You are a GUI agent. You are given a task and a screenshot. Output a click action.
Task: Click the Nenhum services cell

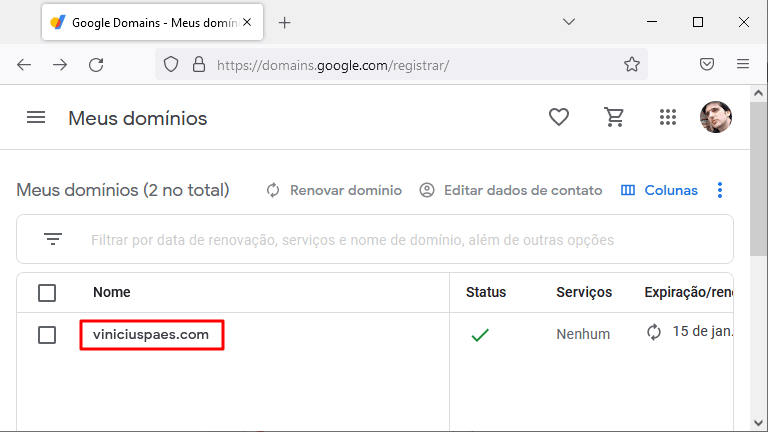(583, 334)
